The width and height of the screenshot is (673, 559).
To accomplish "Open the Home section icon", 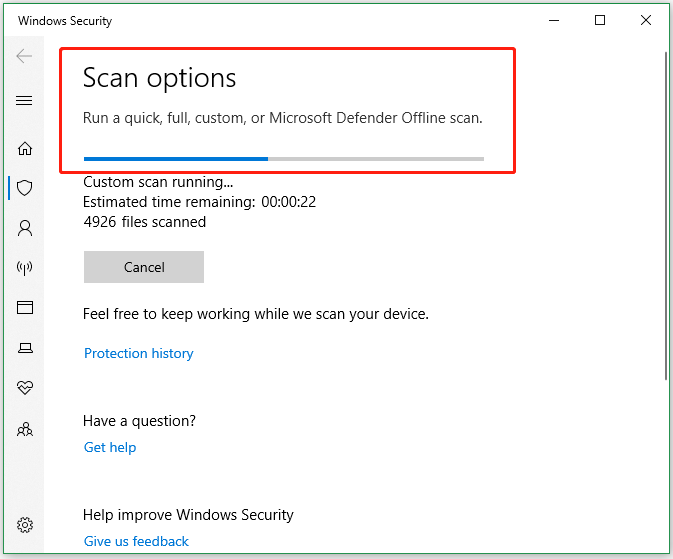I will click(24, 149).
